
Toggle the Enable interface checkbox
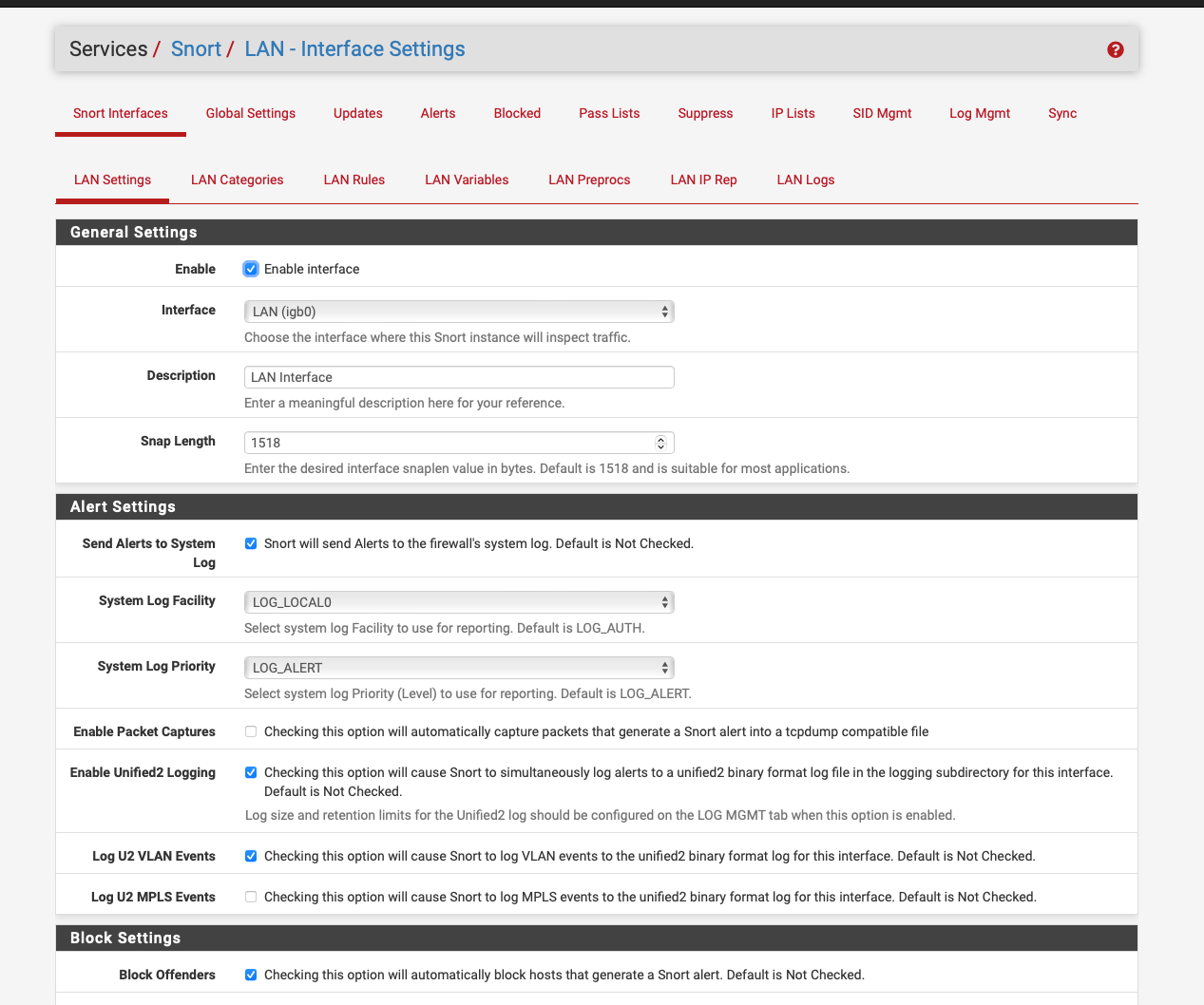pyautogui.click(x=251, y=269)
